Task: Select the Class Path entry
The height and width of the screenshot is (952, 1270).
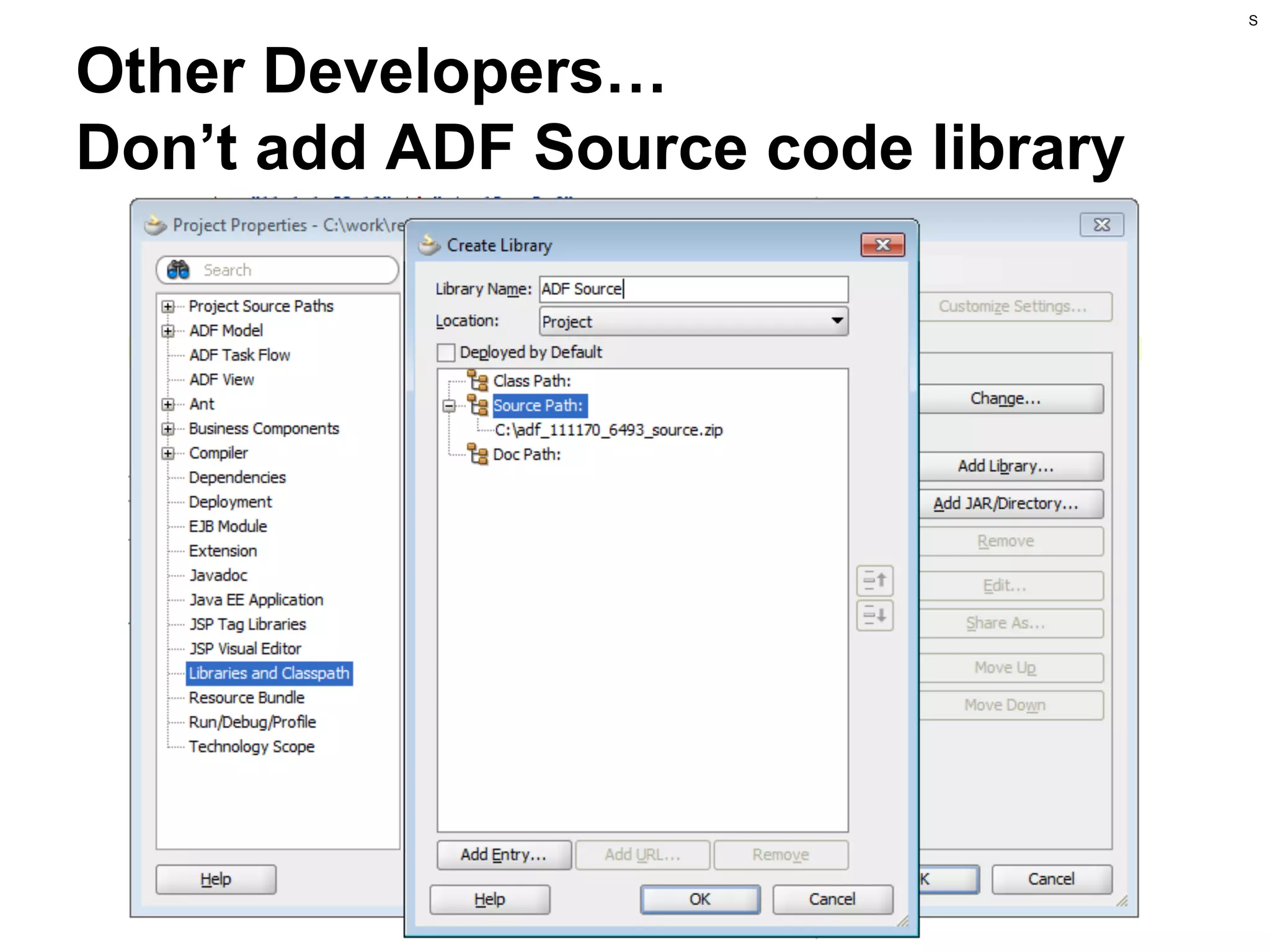Action: tap(532, 381)
